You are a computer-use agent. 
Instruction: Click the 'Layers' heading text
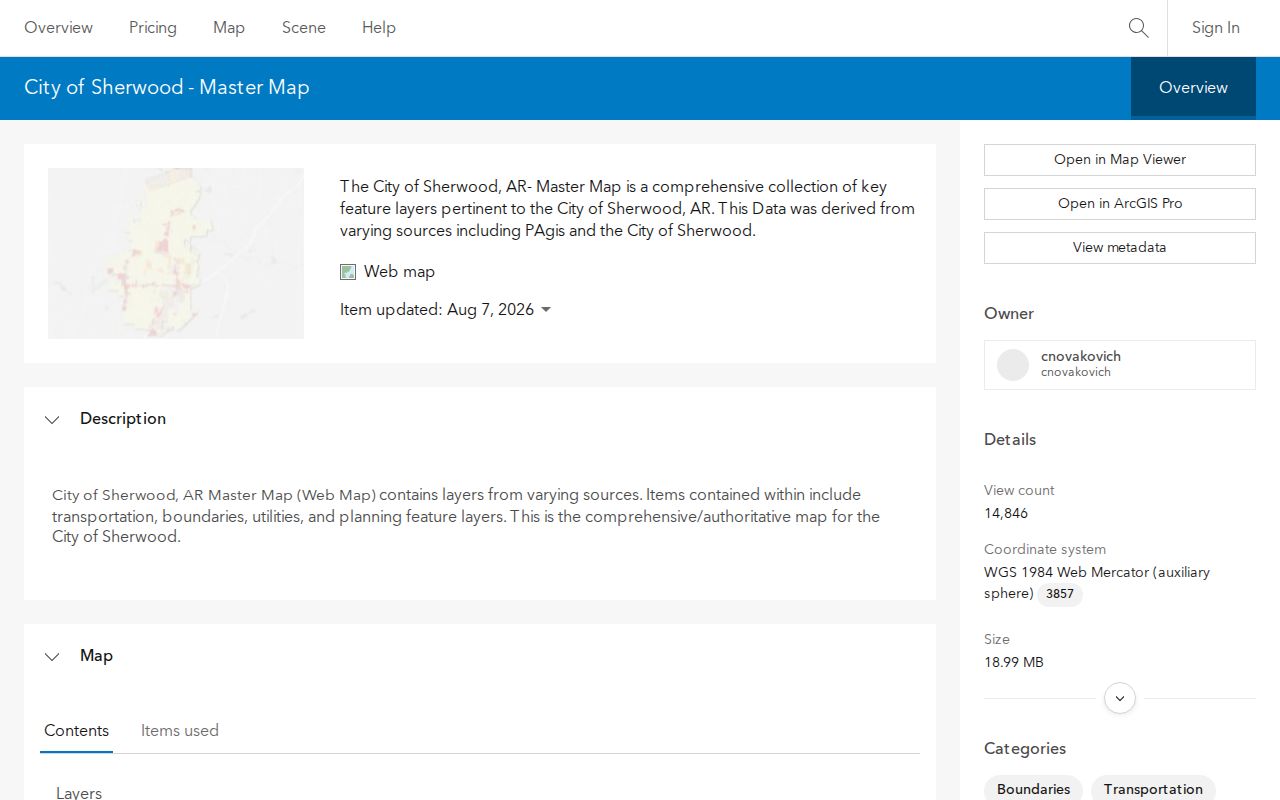coord(79,793)
